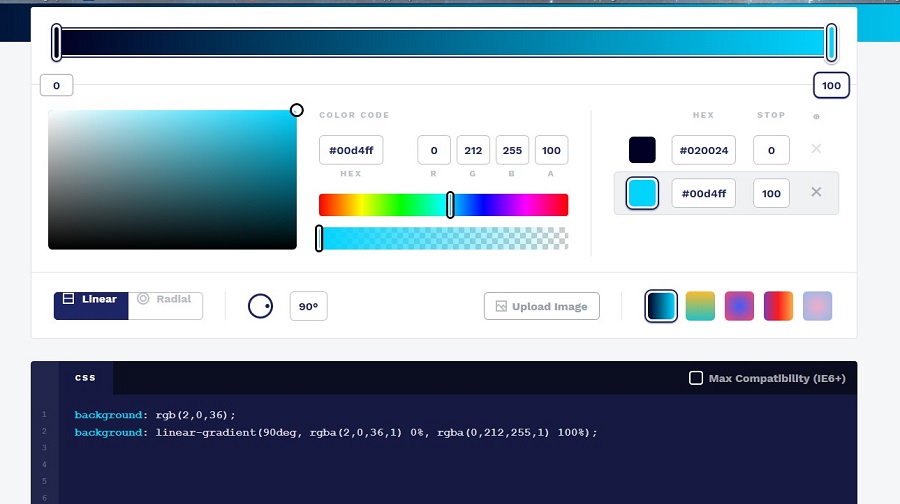Click the Upload Image button

point(541,306)
